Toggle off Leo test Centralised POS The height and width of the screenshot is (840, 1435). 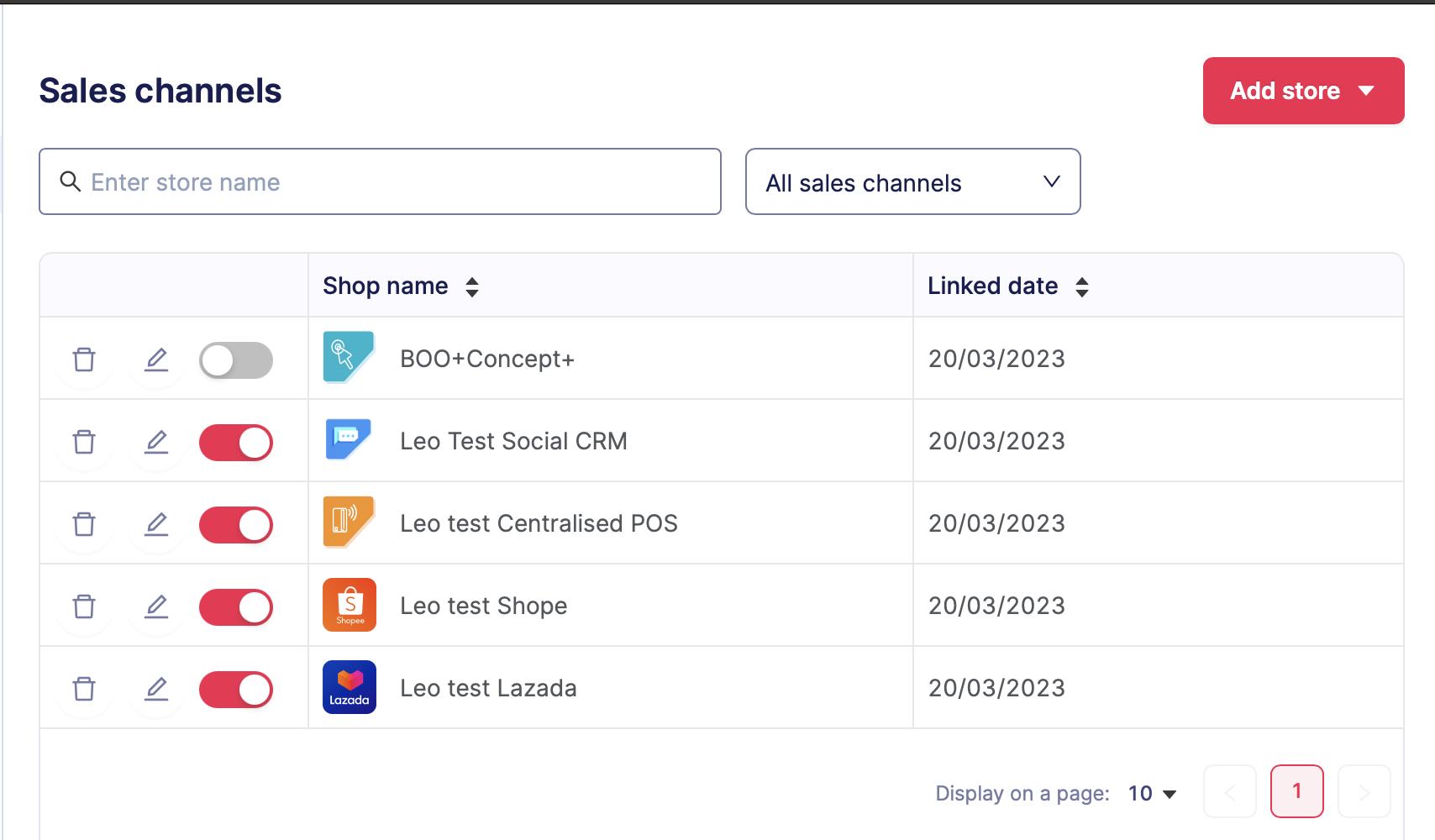pos(236,525)
